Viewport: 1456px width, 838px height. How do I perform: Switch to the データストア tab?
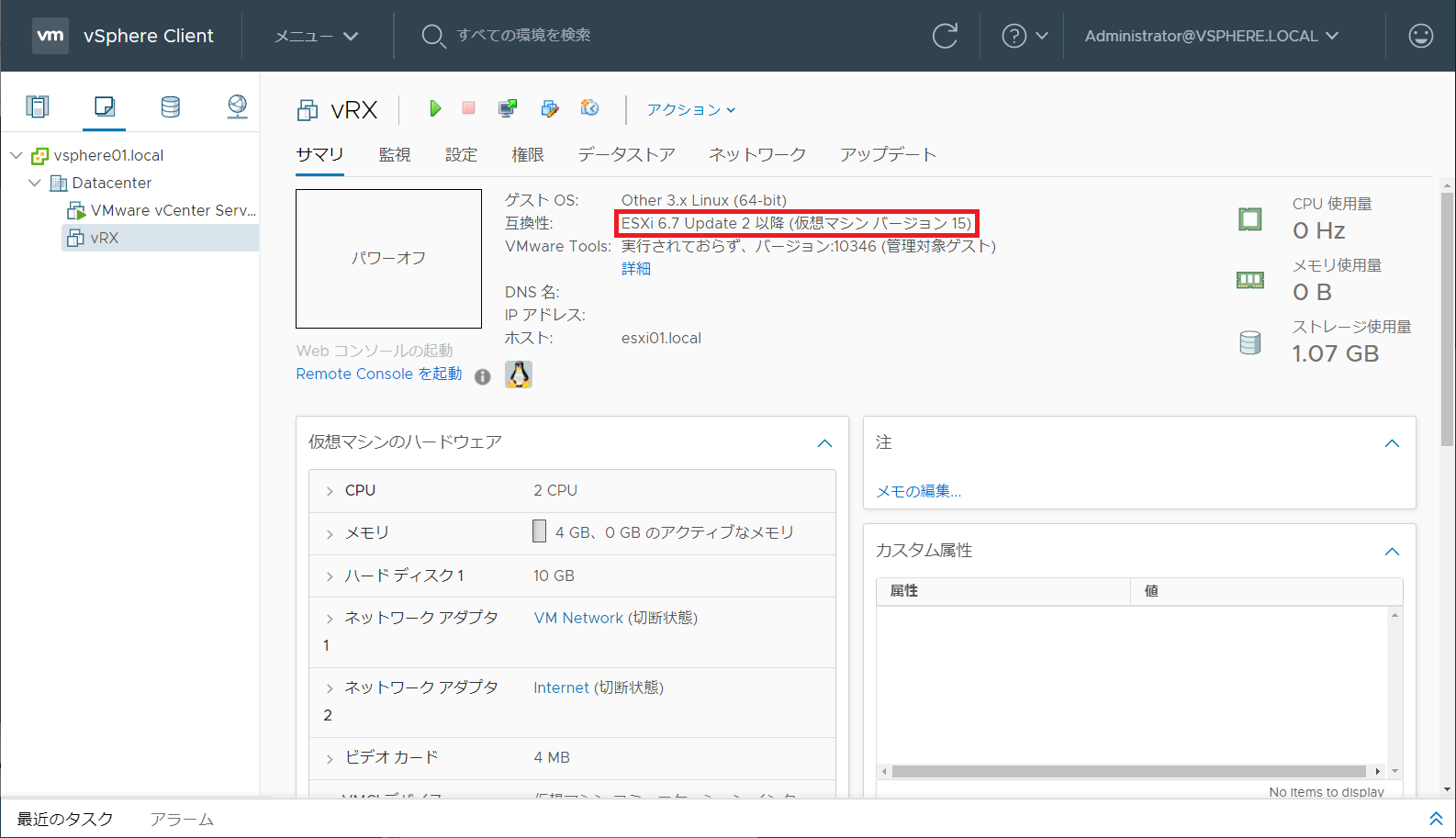click(626, 154)
